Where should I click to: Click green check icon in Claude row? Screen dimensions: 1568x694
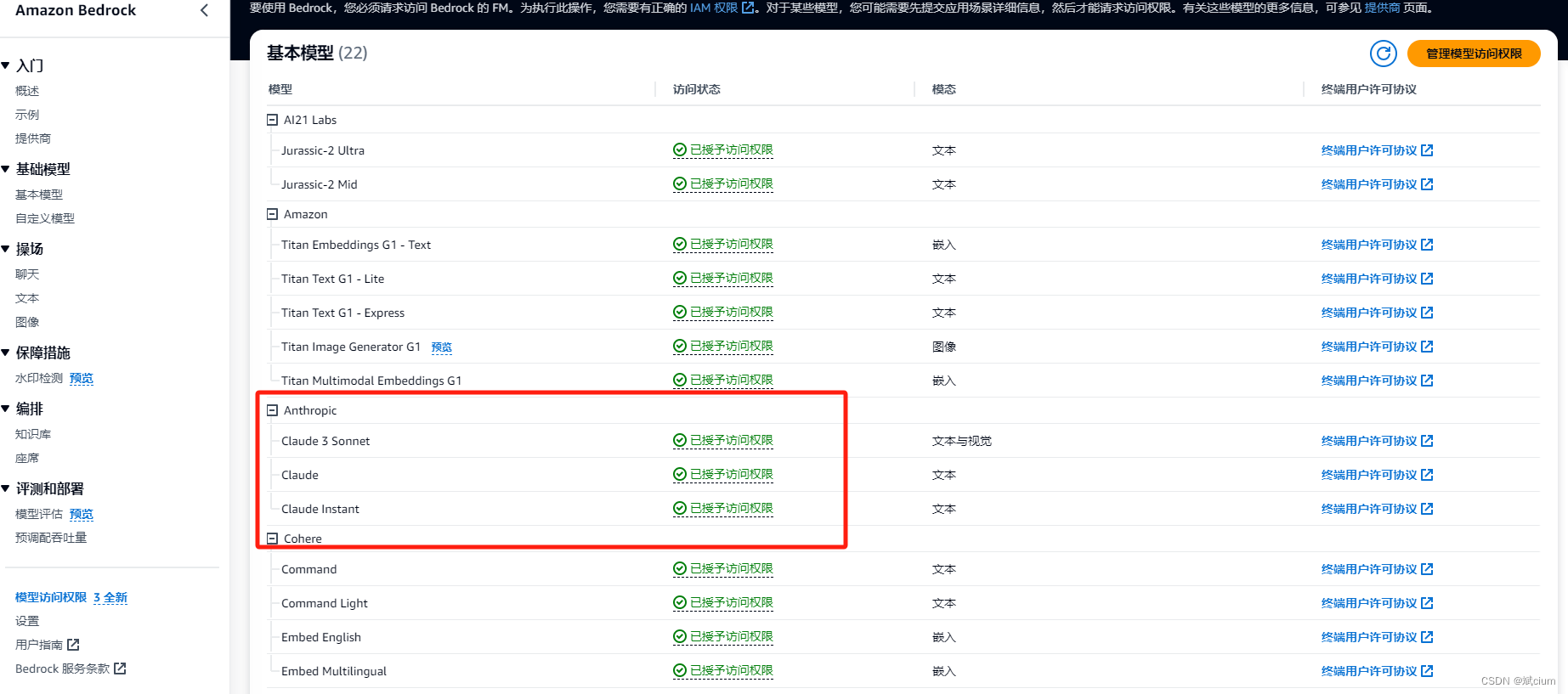[680, 475]
